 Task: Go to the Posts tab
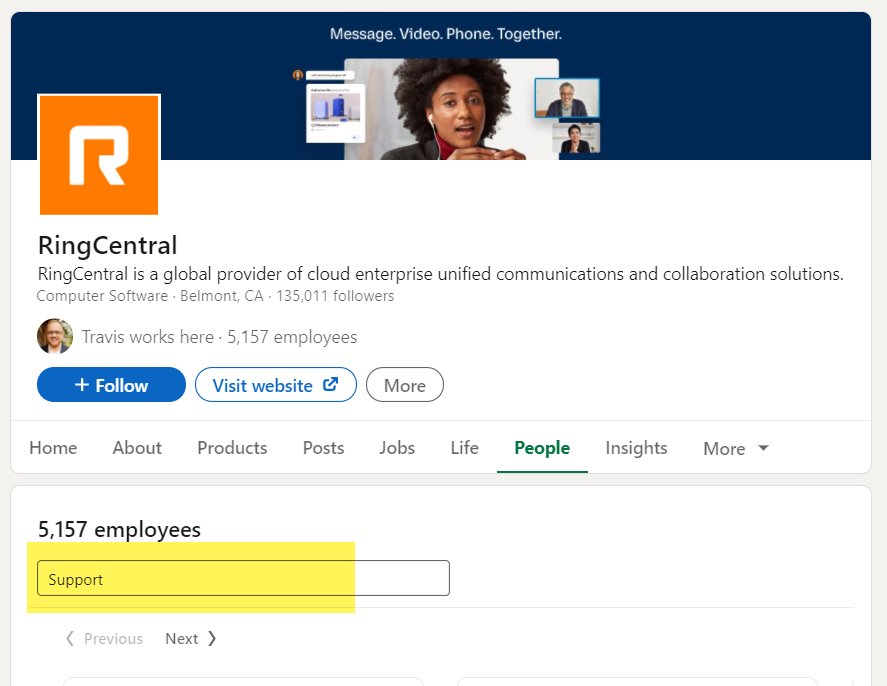pos(323,447)
